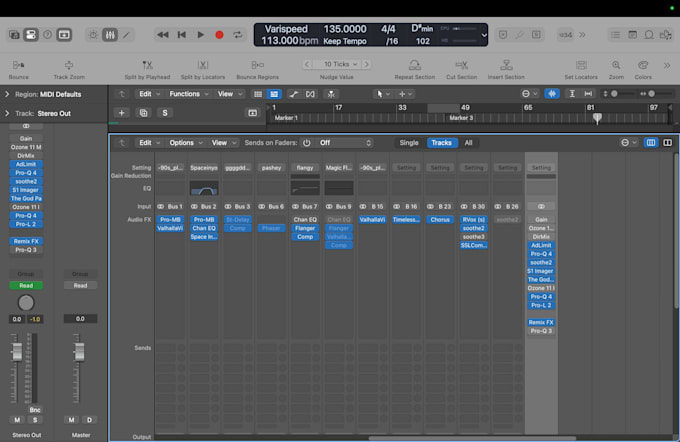680x442 pixels.
Task: Open the Loop Browser button
Action: point(649,35)
